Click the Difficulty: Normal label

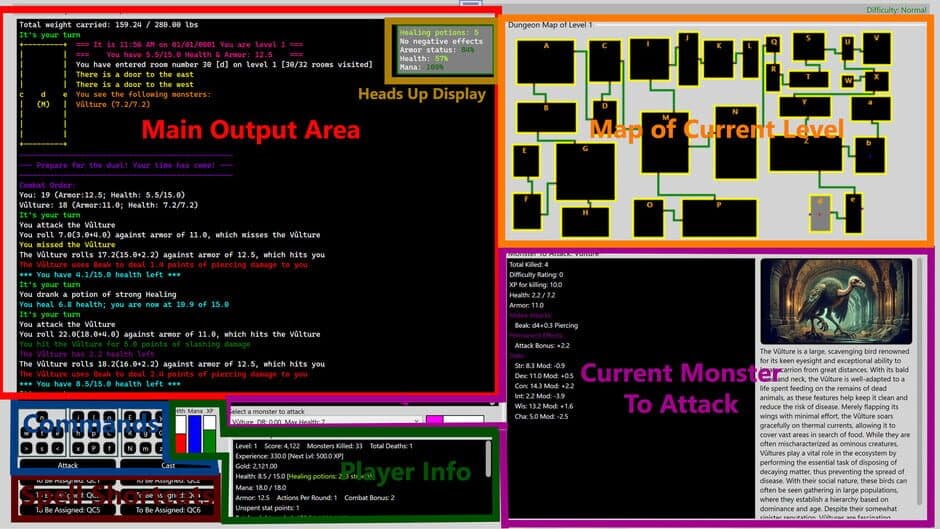coord(900,10)
